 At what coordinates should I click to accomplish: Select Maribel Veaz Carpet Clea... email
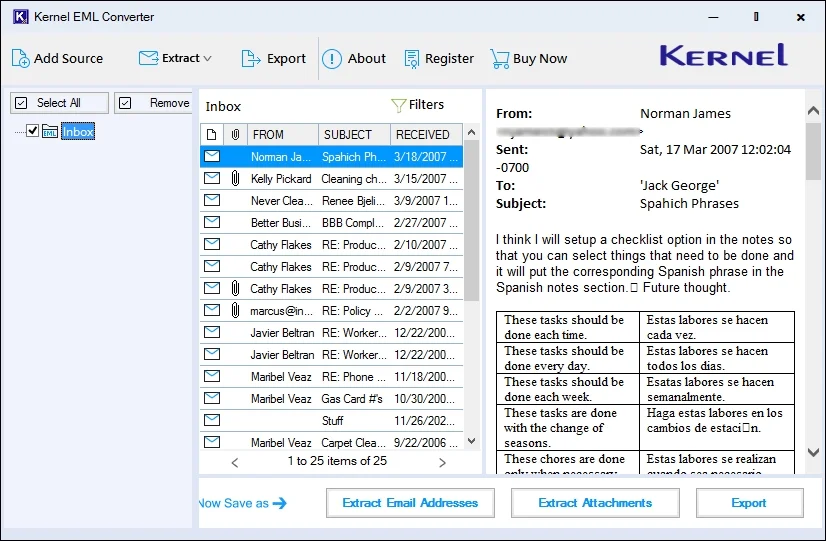331,442
